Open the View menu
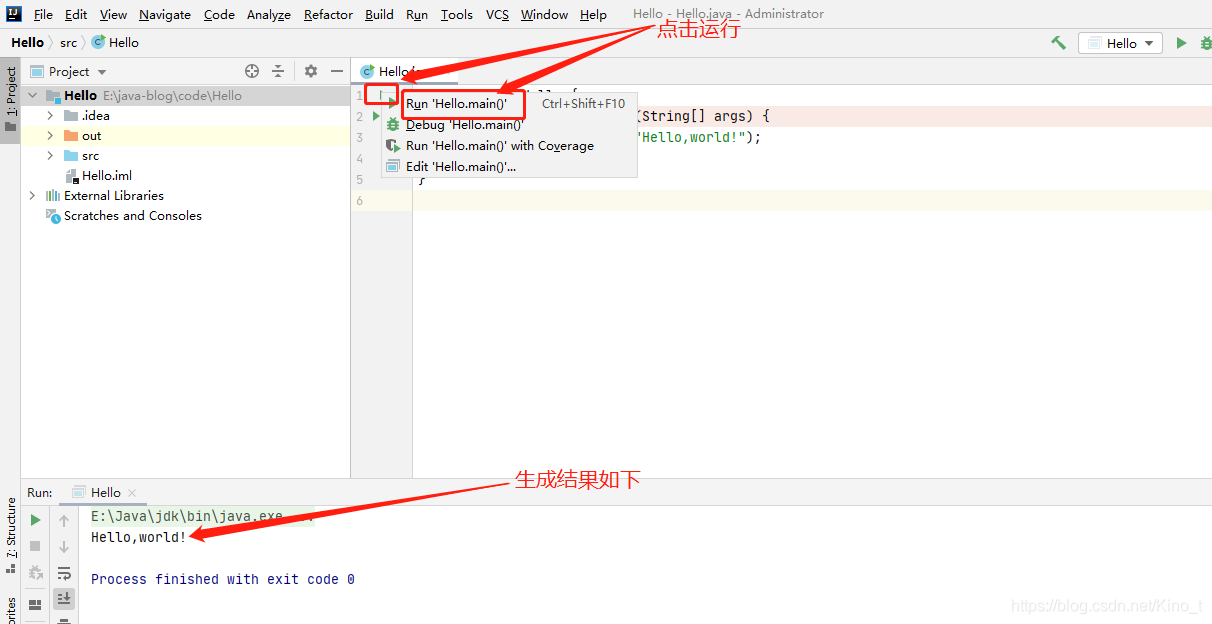The image size is (1212, 624). tap(113, 15)
